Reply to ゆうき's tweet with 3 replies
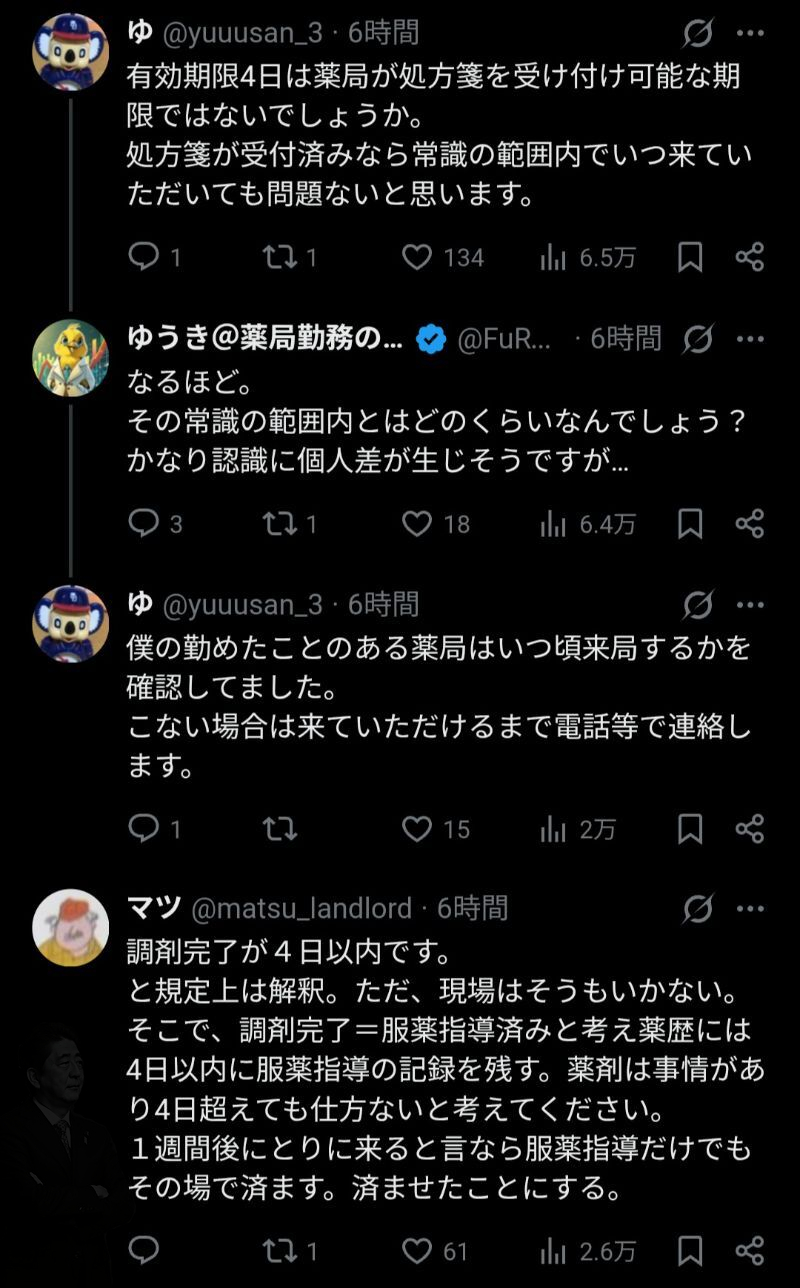Viewport: 800px width, 1288px height. [x=146, y=523]
